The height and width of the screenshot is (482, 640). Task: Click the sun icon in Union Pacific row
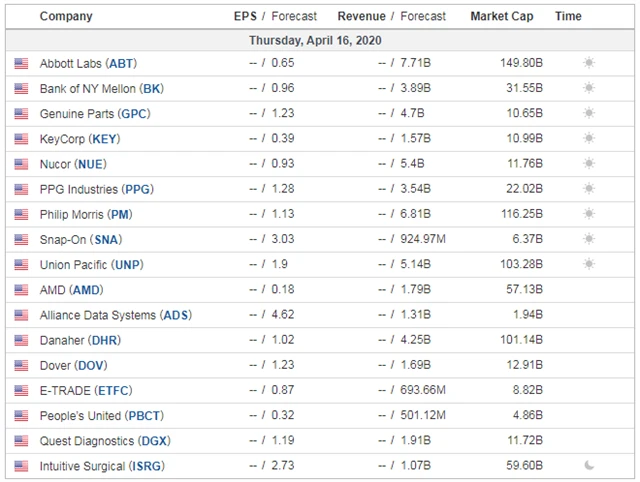pyautogui.click(x=589, y=264)
